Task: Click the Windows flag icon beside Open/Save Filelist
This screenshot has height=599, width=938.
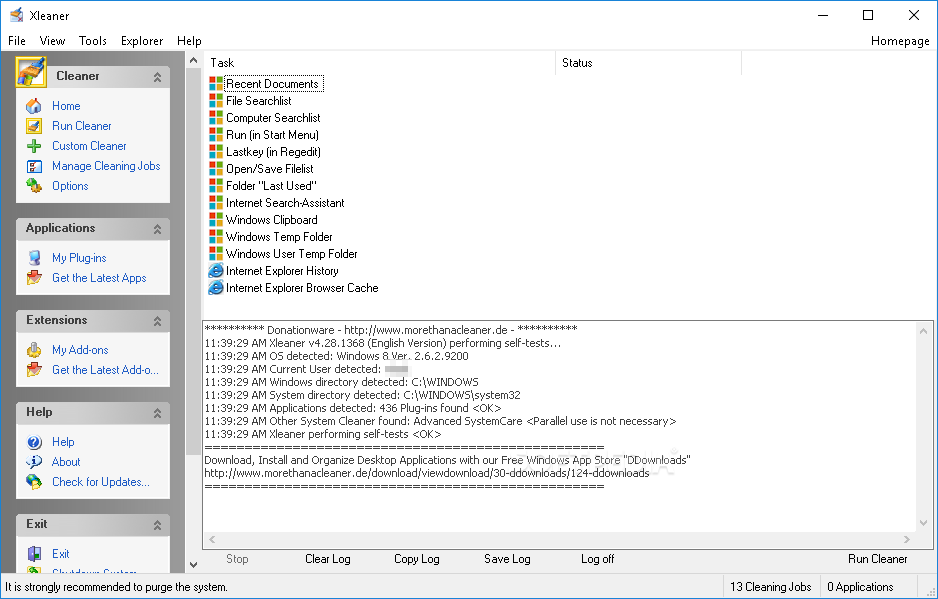Action: tap(216, 169)
